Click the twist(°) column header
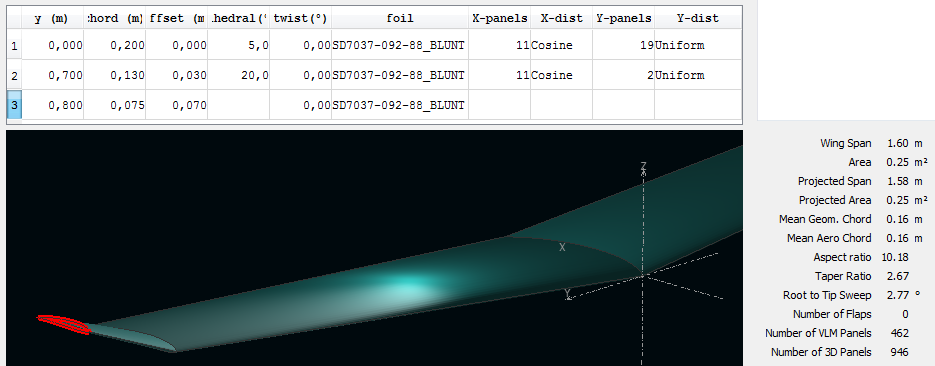935x366 pixels. 301,18
